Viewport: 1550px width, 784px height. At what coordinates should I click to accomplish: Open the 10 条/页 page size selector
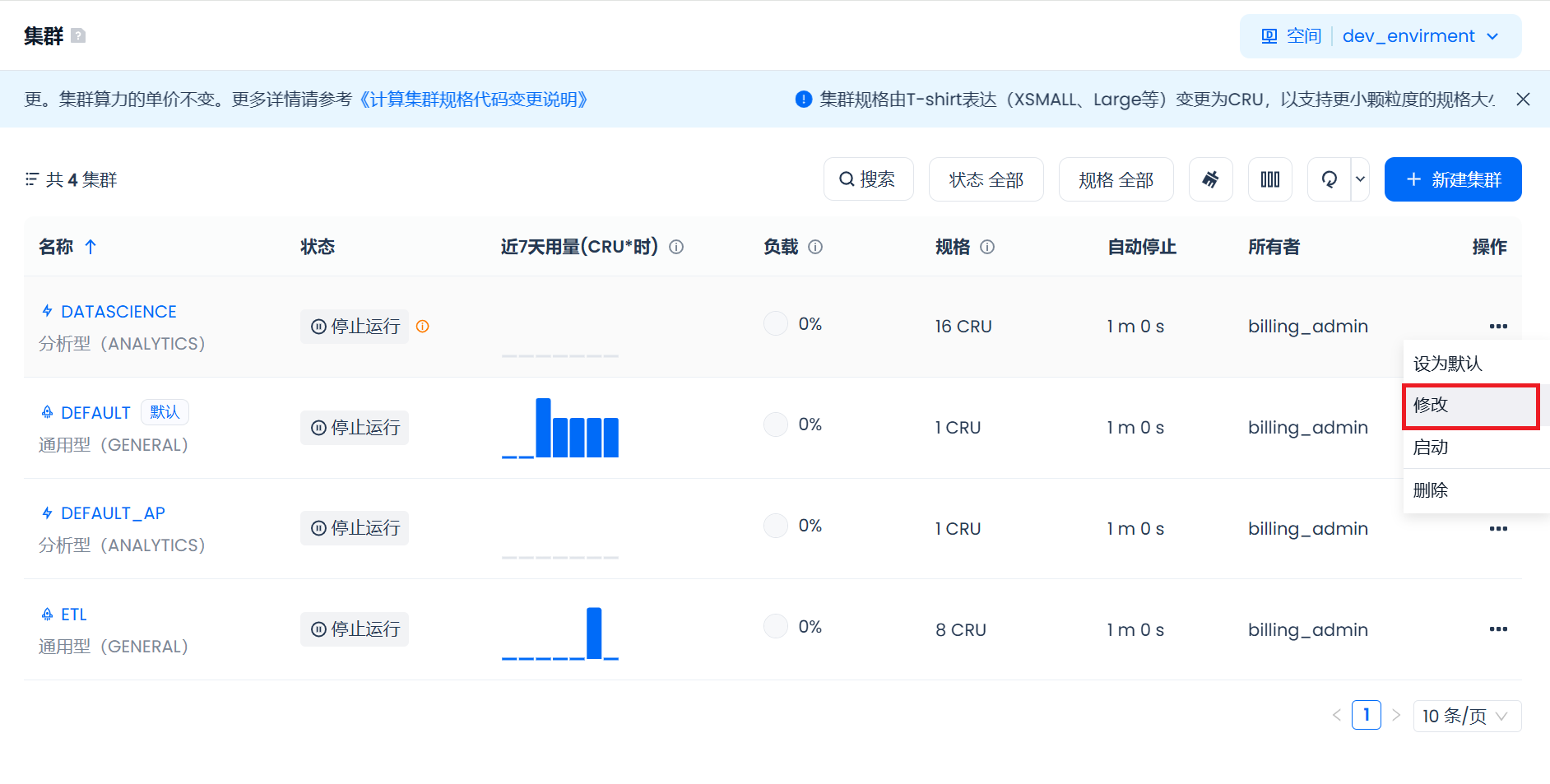point(1466,716)
